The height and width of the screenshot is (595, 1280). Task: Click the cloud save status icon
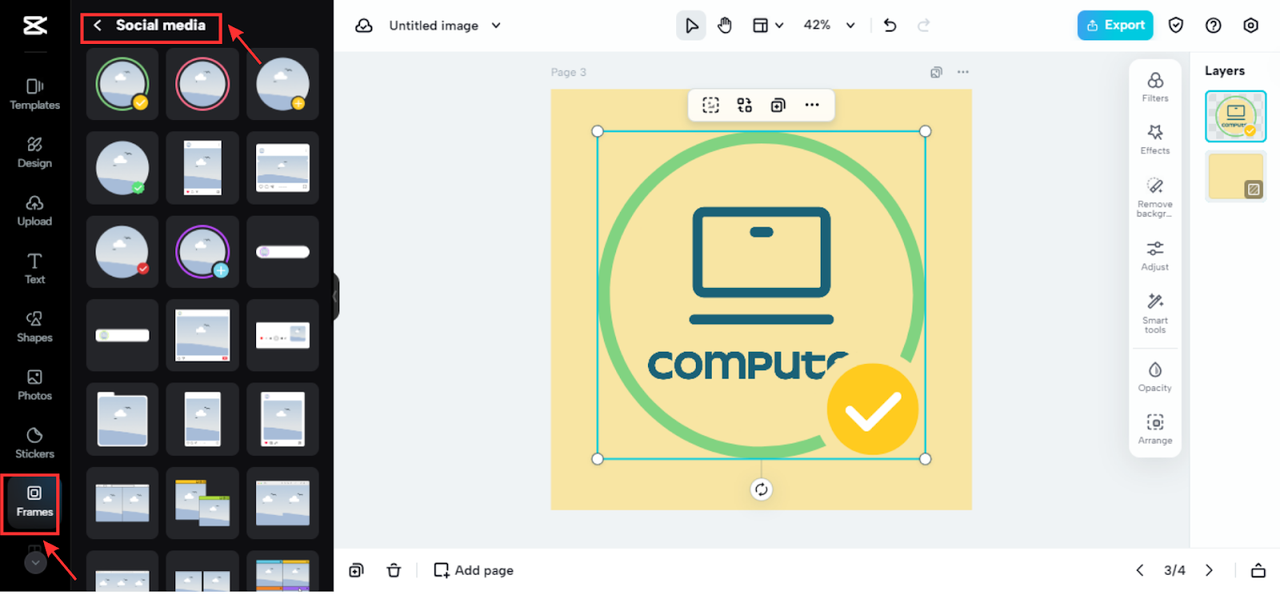[364, 26]
